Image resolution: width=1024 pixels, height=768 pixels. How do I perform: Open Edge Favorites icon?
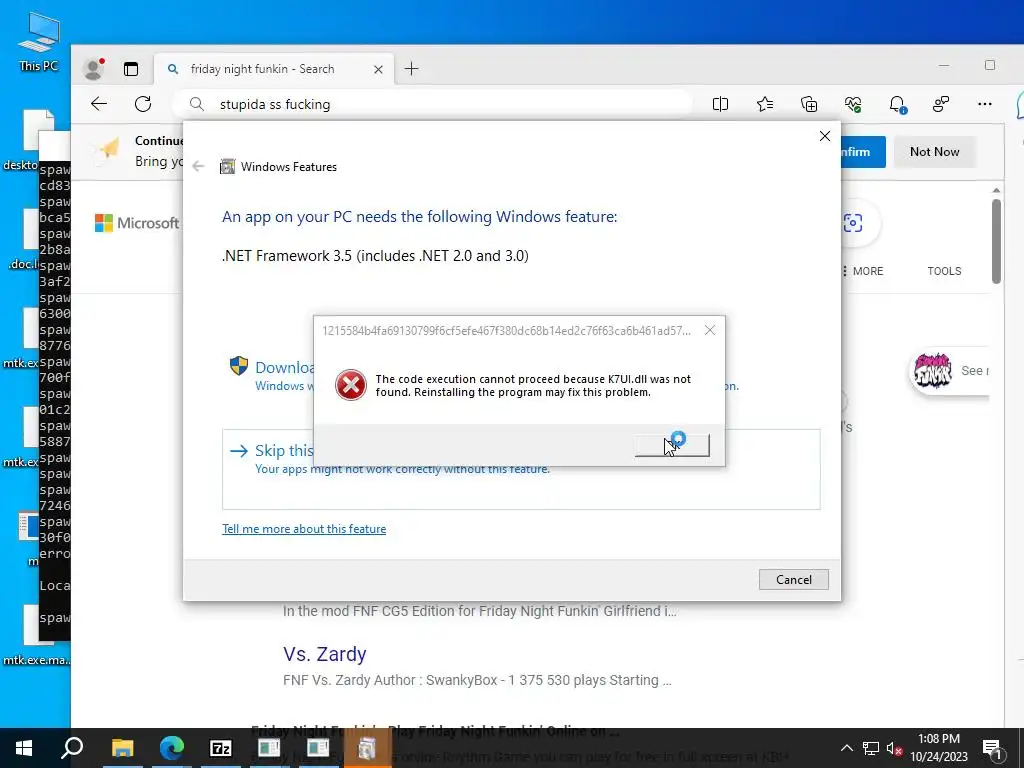[765, 104]
